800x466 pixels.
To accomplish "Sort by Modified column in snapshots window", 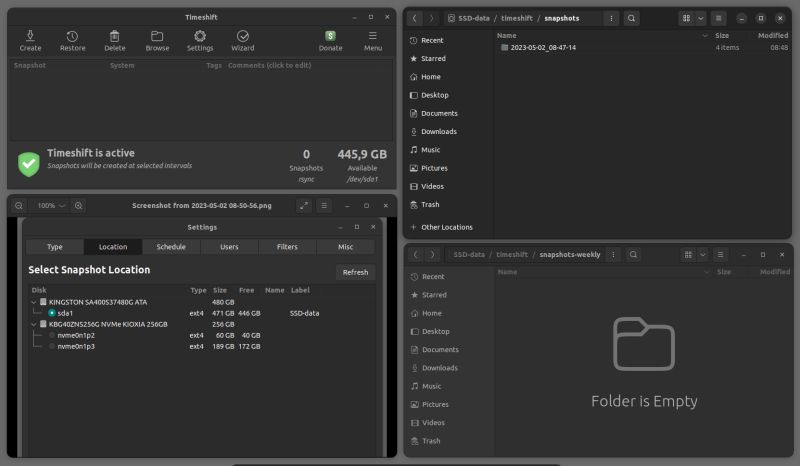I will click(772, 36).
